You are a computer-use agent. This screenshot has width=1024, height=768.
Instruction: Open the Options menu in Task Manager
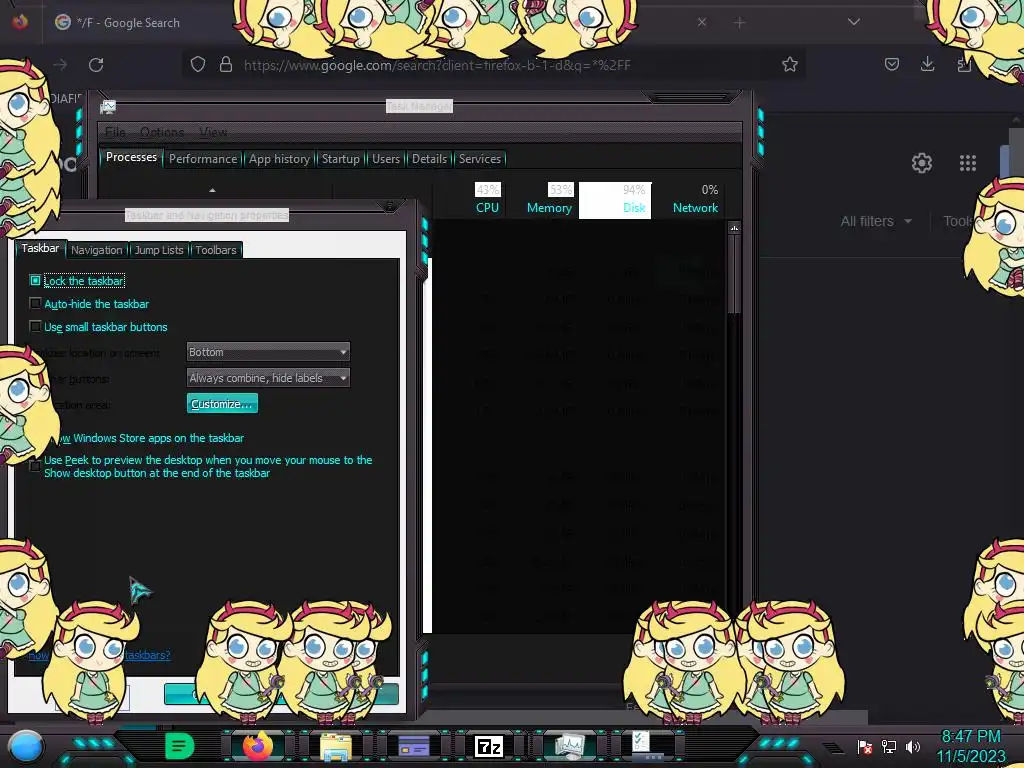point(162,132)
